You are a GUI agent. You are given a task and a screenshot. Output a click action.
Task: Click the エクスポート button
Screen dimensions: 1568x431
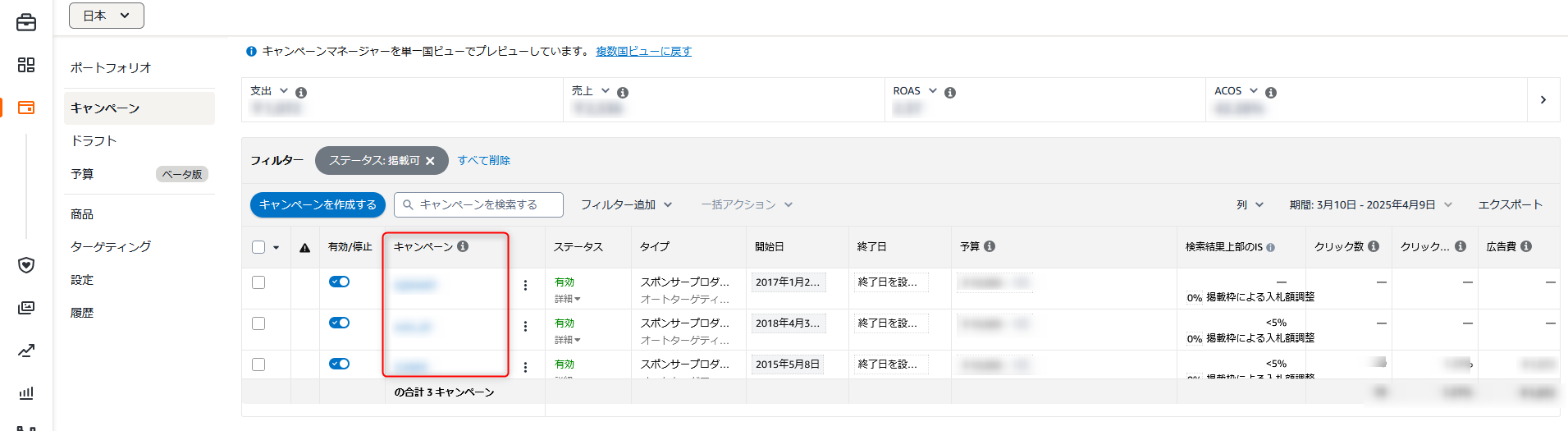coord(1511,204)
